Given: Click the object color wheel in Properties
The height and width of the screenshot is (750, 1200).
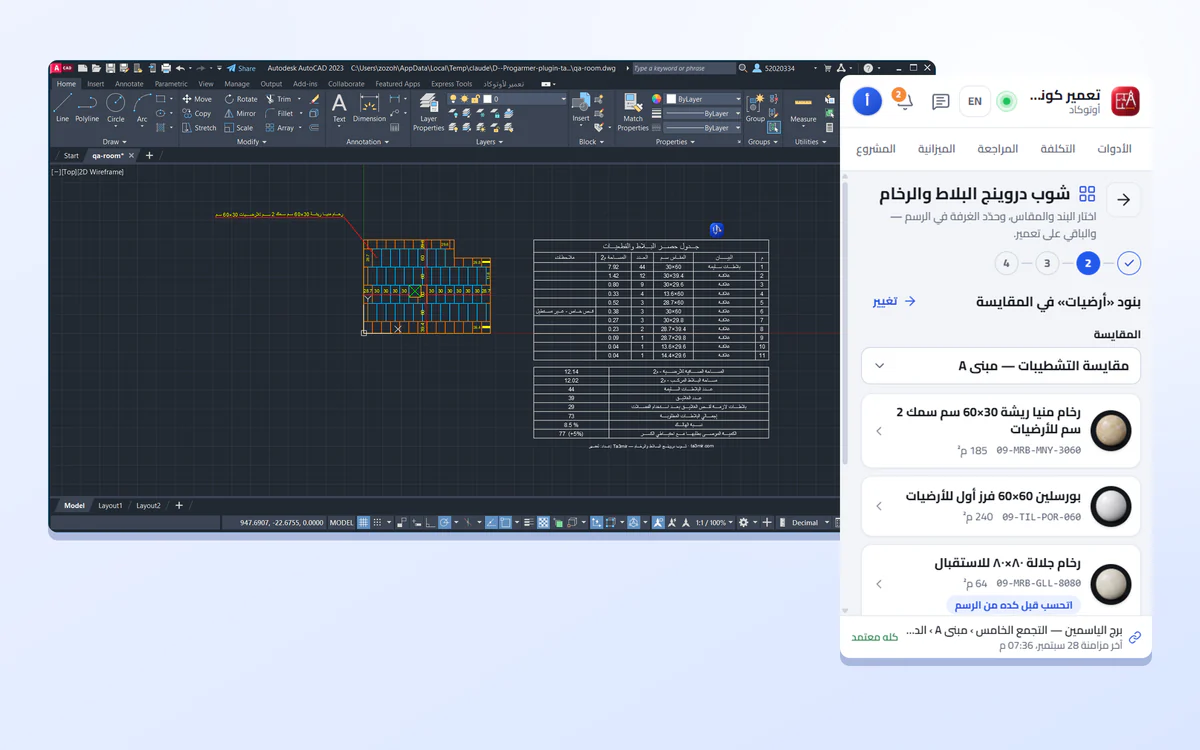Looking at the screenshot, I should pos(656,99).
